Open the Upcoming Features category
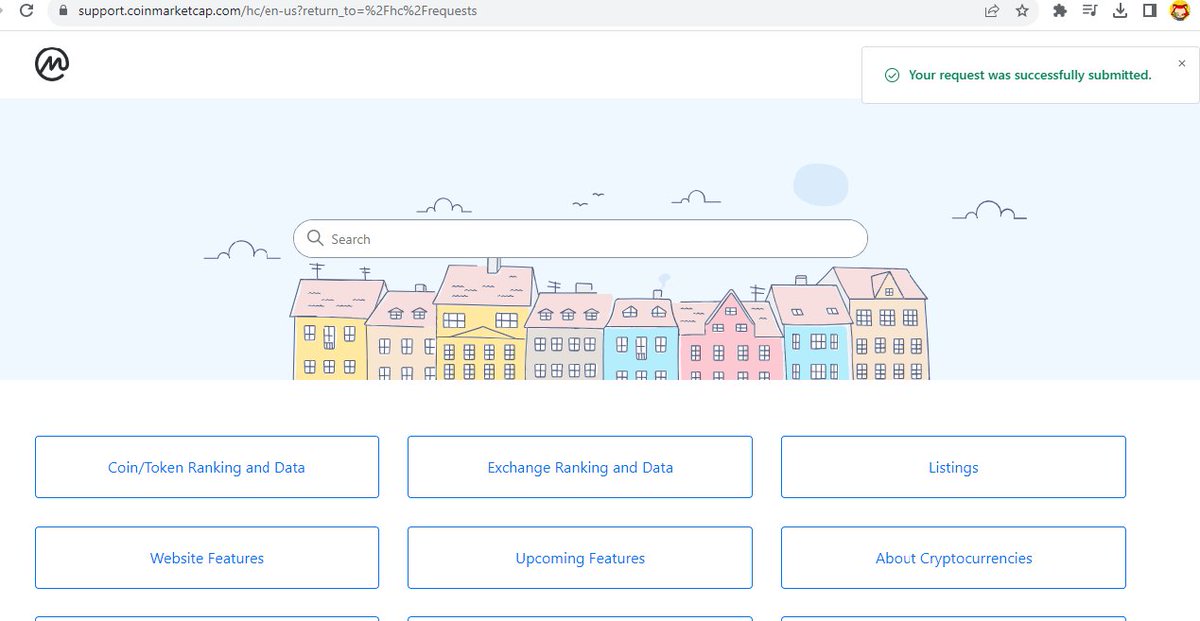 tap(580, 558)
